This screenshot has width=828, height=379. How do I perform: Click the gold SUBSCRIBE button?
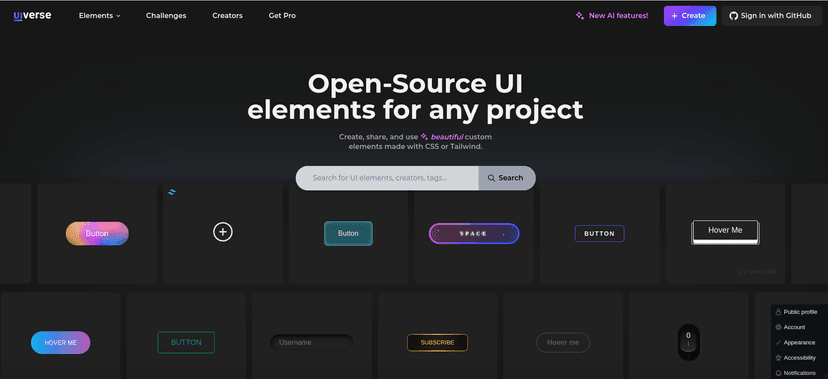coord(437,343)
